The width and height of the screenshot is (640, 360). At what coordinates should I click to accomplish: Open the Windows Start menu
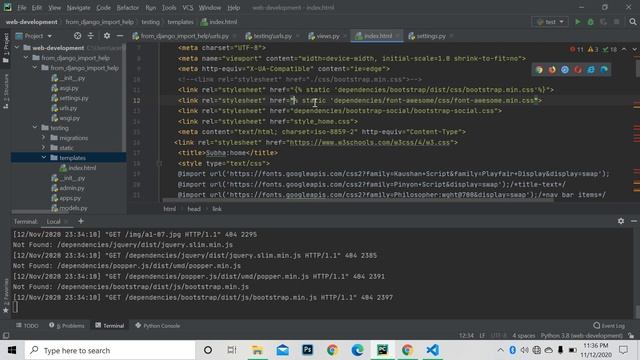click(x=12, y=350)
